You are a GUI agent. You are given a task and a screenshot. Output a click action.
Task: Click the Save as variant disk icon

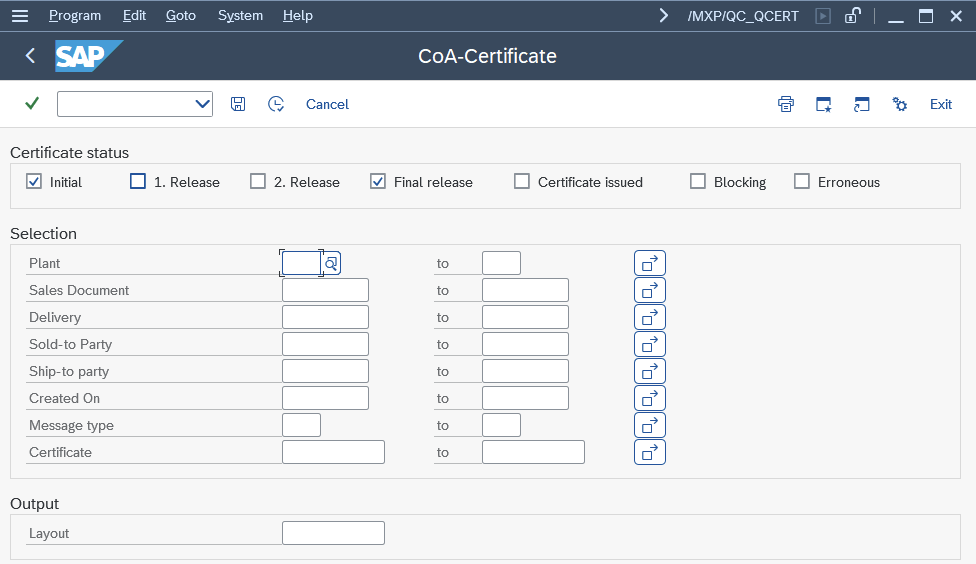pos(238,104)
